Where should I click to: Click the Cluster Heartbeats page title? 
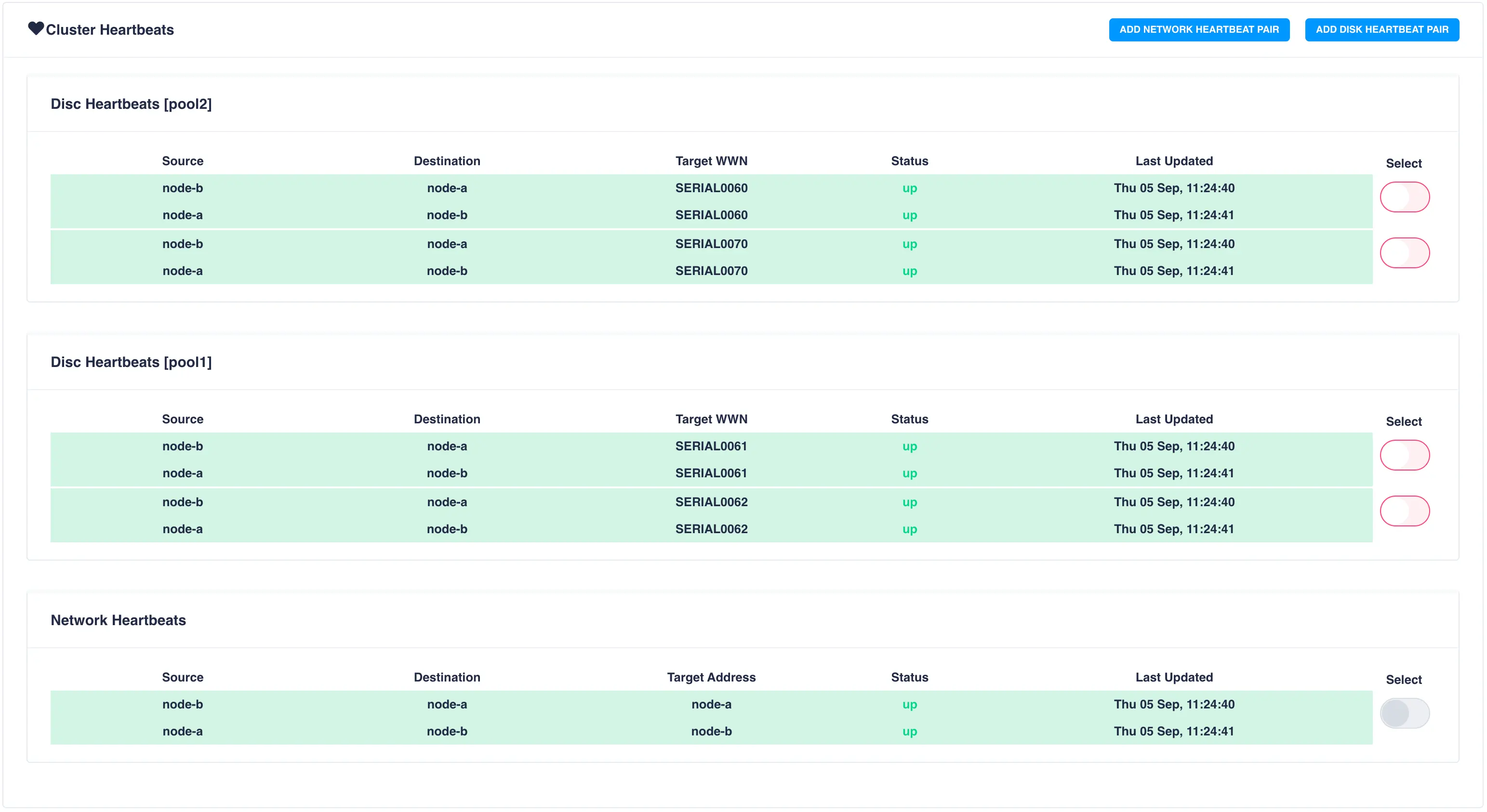pyautogui.click(x=110, y=29)
